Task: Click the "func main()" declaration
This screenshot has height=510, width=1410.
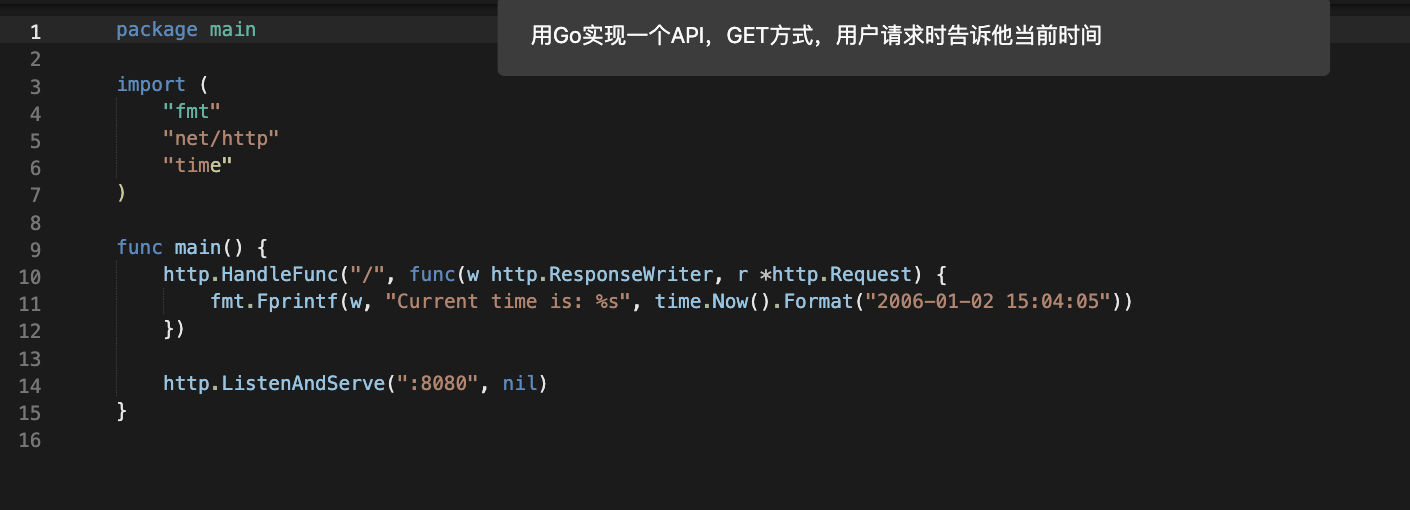Action: tap(192, 247)
